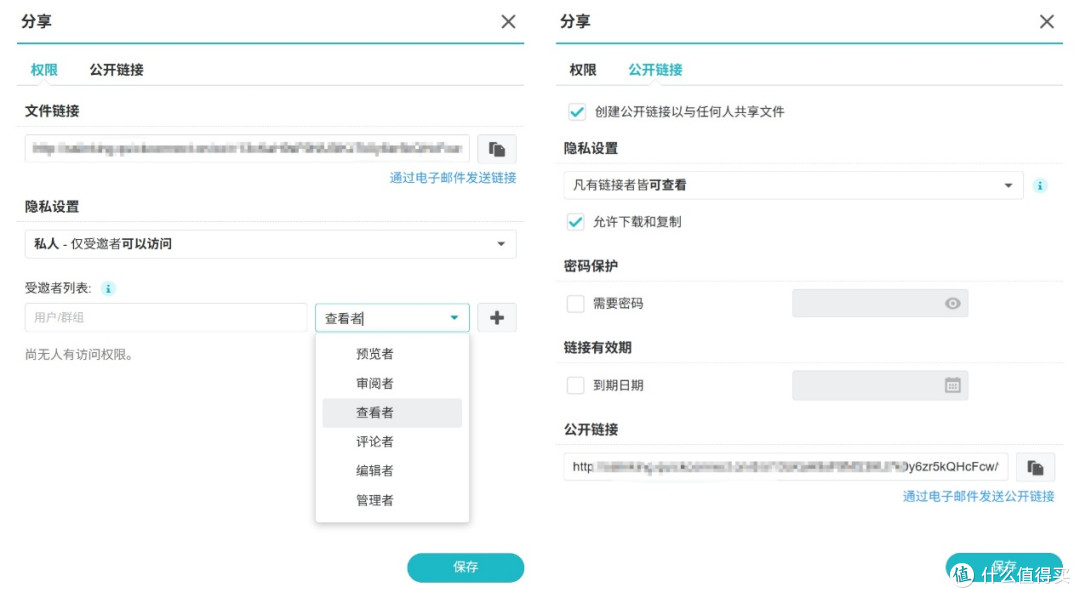Close the right share dialog
Image resolution: width=1080 pixels, height=598 pixels.
(1047, 22)
